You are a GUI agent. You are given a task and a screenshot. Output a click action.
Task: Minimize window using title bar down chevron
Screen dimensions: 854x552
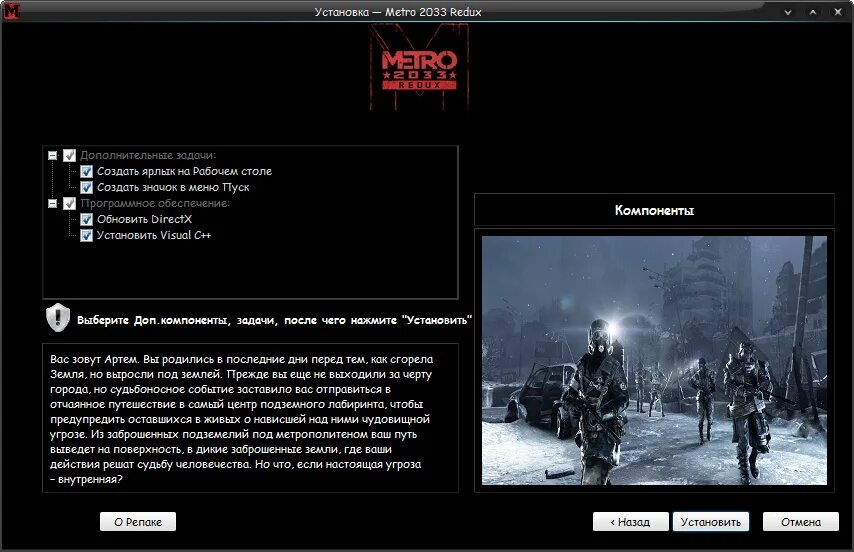click(x=788, y=12)
